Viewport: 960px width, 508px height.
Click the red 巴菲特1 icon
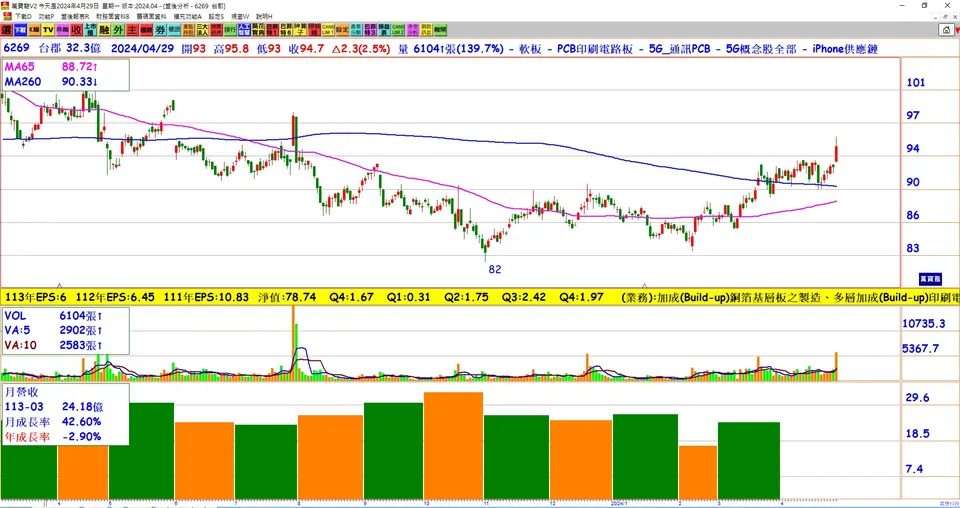point(272,30)
